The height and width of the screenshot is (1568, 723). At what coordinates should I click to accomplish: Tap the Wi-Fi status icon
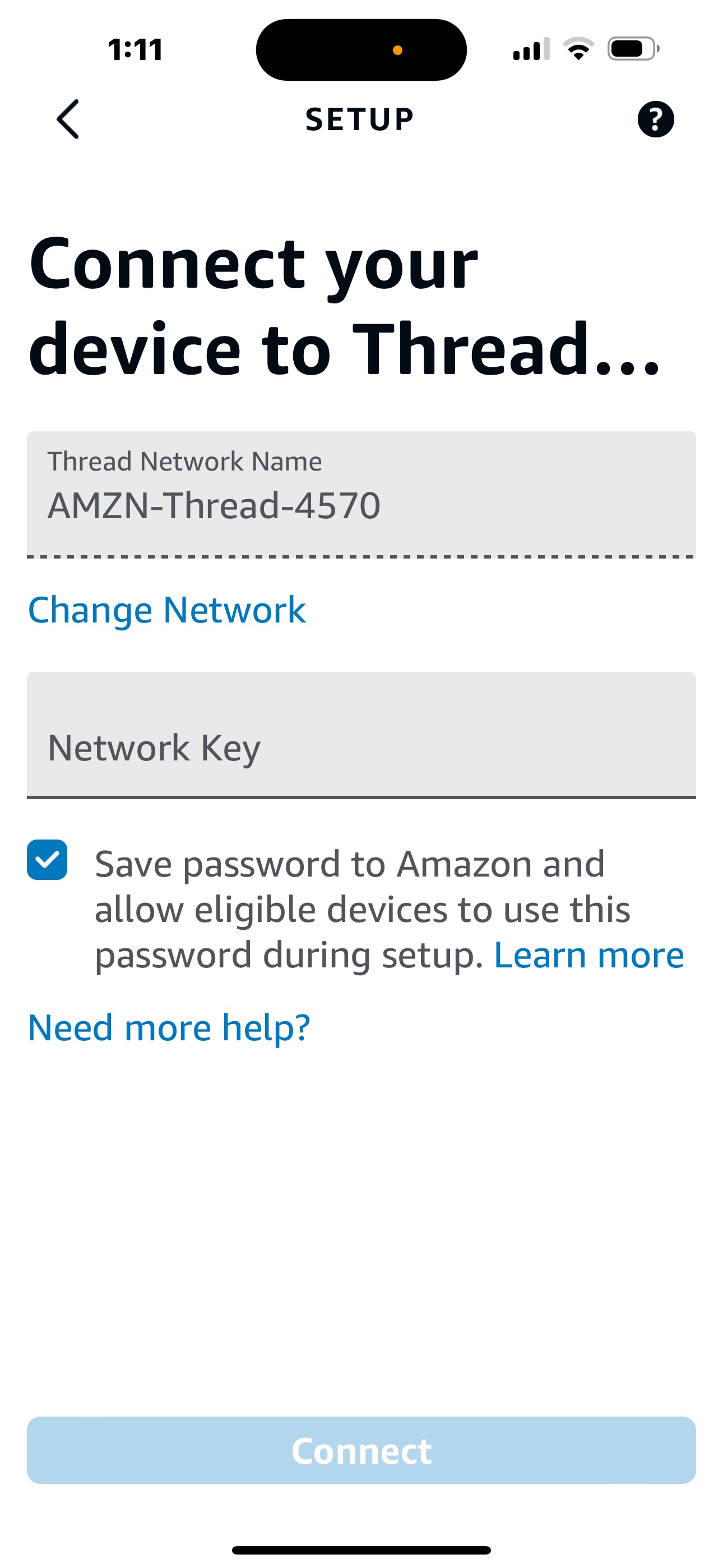coord(577,50)
